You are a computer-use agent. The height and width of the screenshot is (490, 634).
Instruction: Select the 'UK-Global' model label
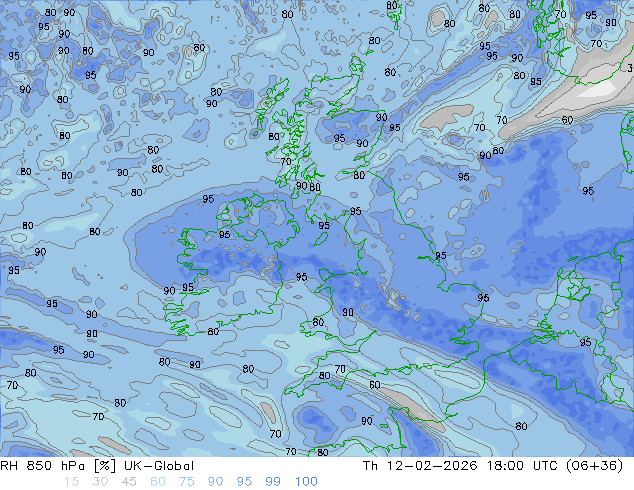coord(159,466)
